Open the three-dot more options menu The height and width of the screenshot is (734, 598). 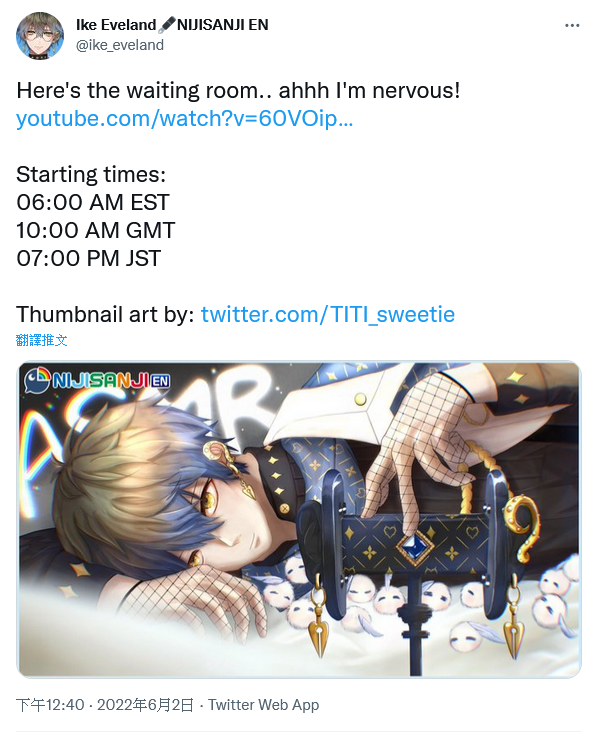point(572,25)
